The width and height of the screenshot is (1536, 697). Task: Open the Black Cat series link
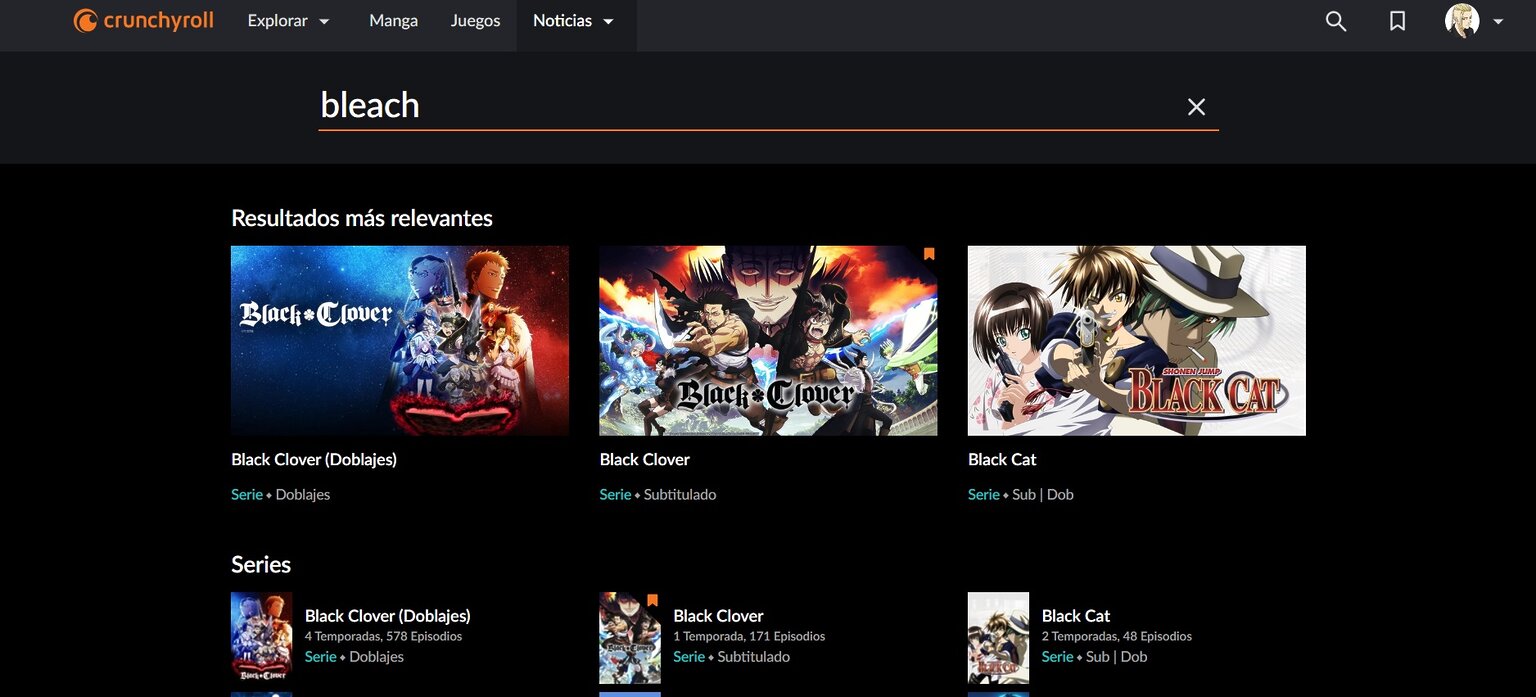[x=1001, y=459]
